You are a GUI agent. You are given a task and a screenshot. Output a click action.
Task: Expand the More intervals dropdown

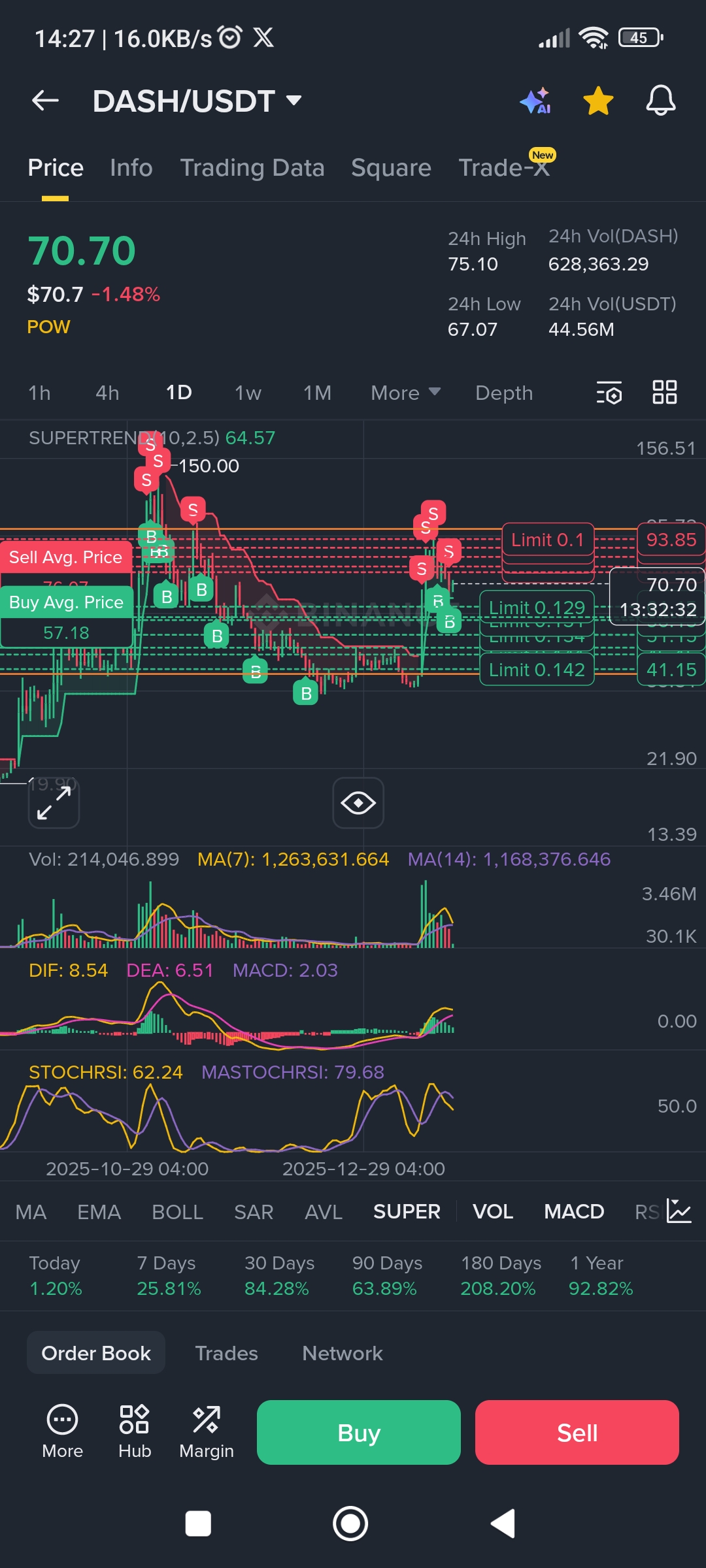(x=405, y=393)
